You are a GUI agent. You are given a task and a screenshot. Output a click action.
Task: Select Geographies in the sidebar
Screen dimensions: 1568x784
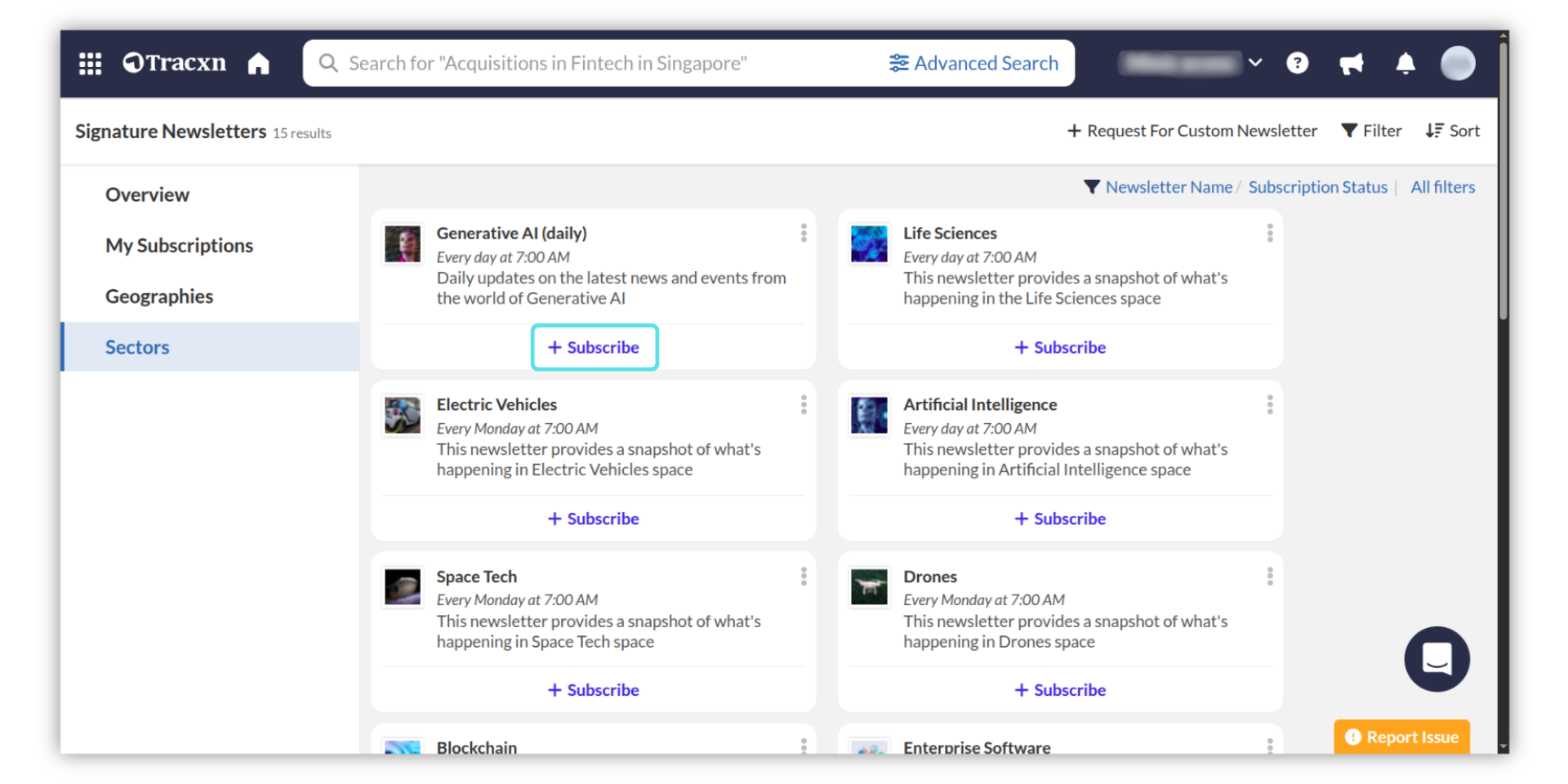point(159,296)
